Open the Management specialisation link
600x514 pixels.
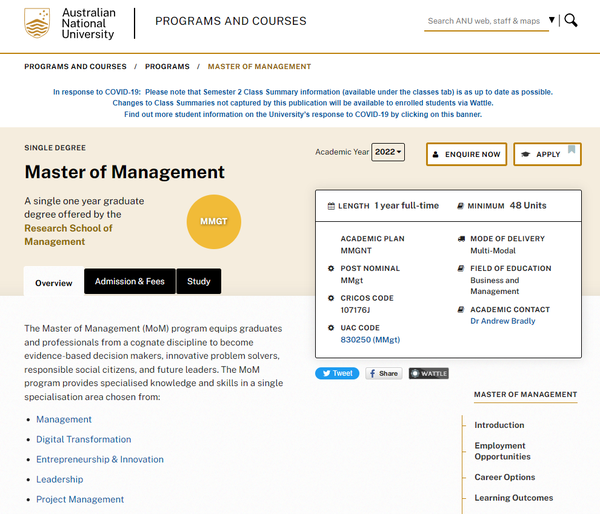click(x=64, y=419)
